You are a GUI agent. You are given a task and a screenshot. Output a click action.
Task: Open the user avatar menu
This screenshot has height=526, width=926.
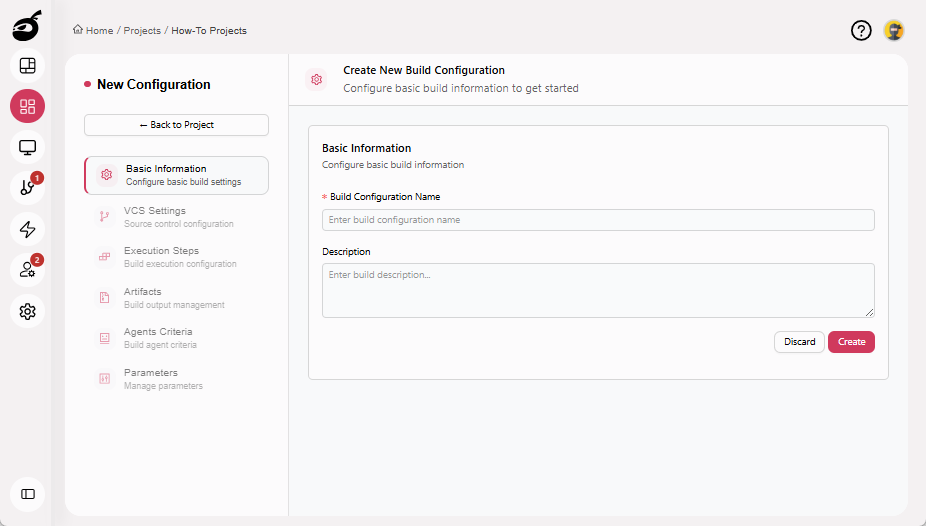(894, 30)
